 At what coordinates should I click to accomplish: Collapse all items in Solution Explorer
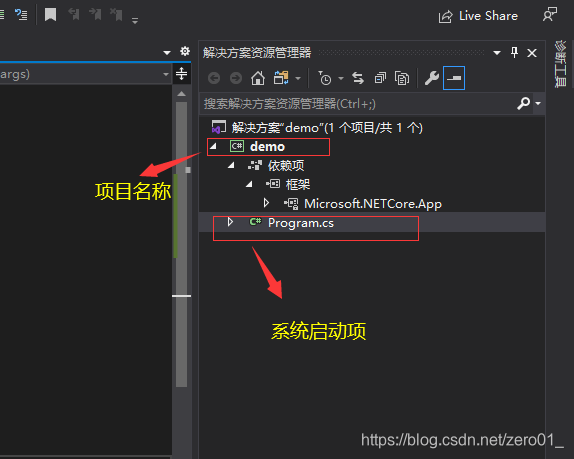coord(380,78)
